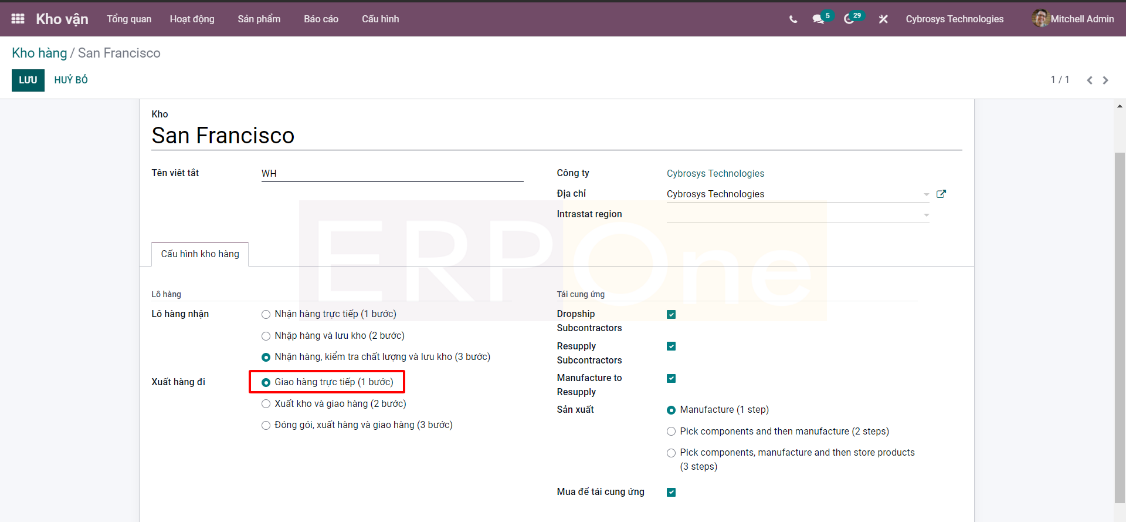The height and width of the screenshot is (522, 1126).
Task: Open Báo cáo menu
Action: 321,19
